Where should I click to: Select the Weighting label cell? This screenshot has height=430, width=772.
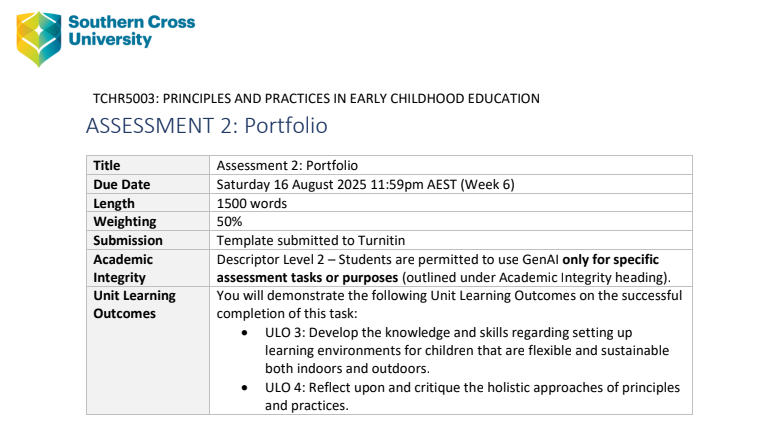coord(124,221)
